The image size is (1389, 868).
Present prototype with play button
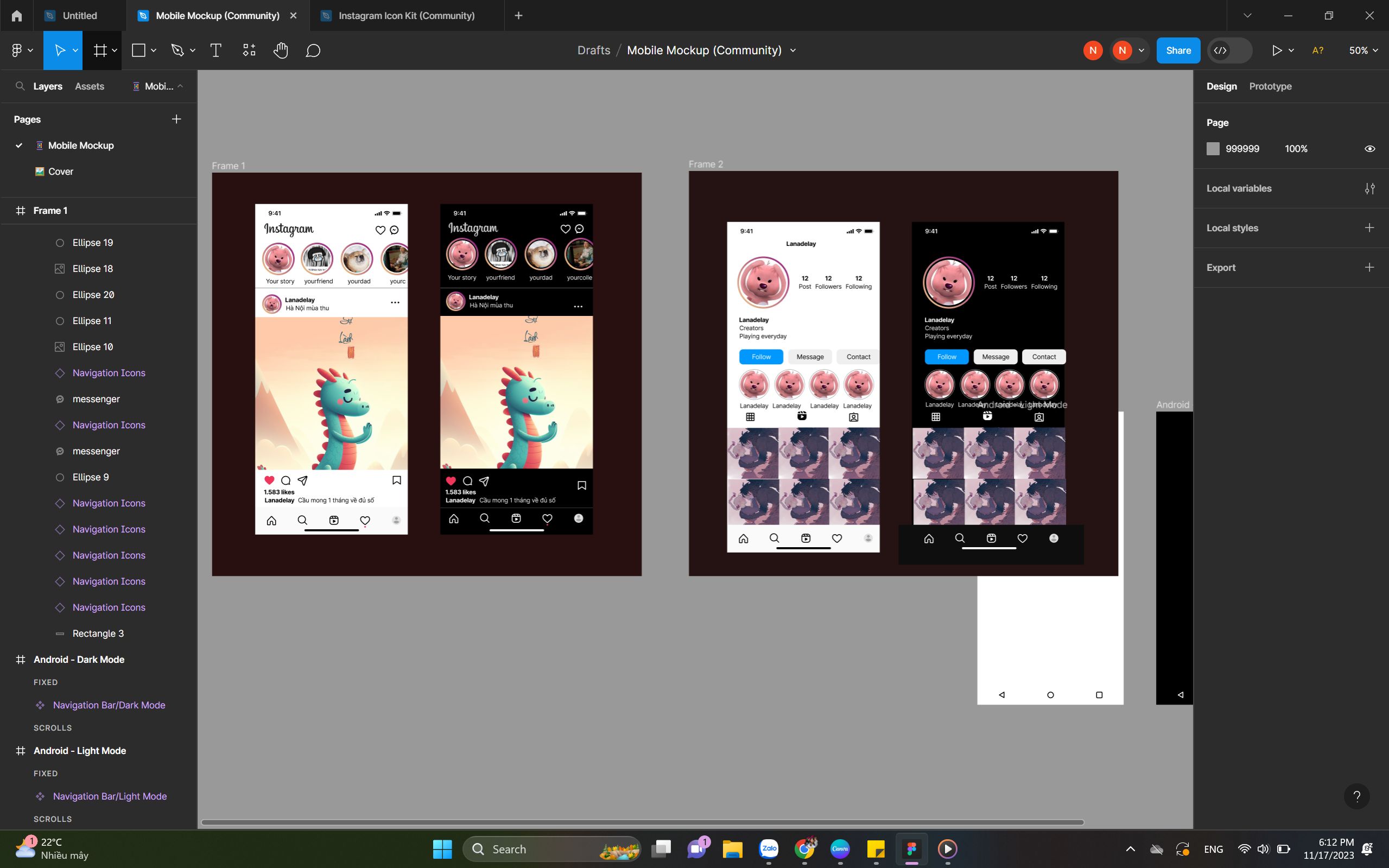(x=1277, y=50)
